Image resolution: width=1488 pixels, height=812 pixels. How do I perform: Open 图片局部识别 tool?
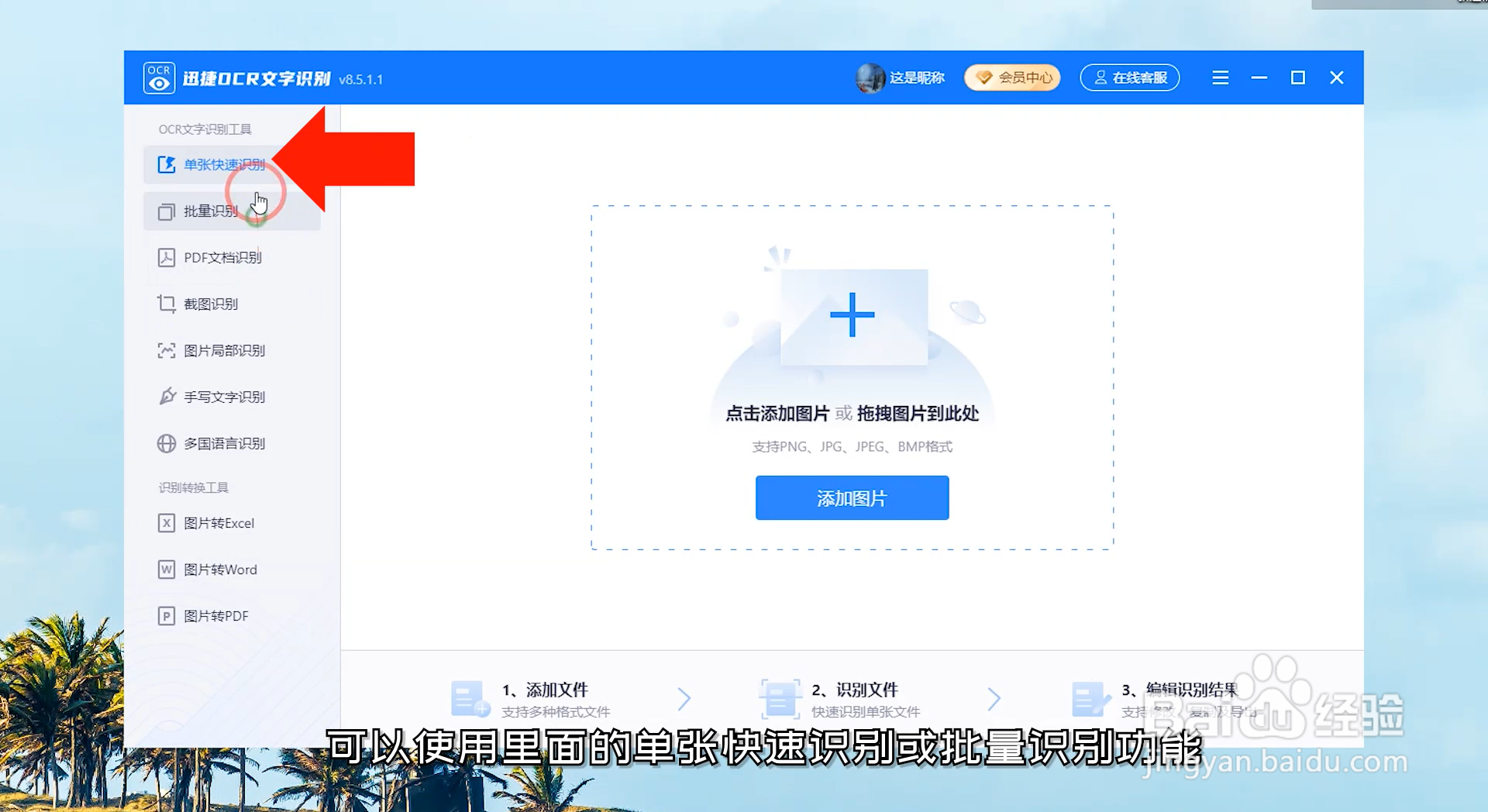point(232,350)
